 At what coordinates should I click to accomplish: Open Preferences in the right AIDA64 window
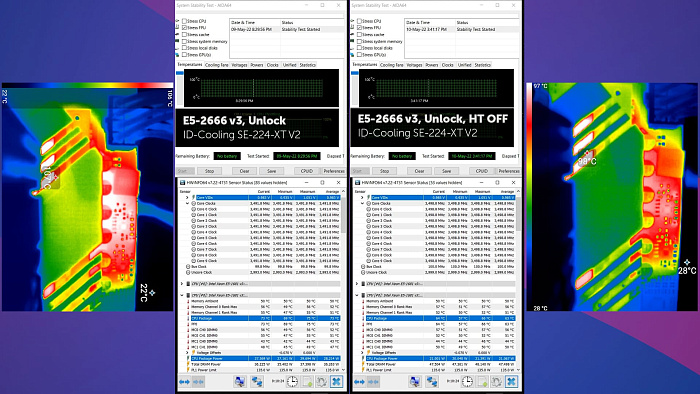tap(509, 171)
